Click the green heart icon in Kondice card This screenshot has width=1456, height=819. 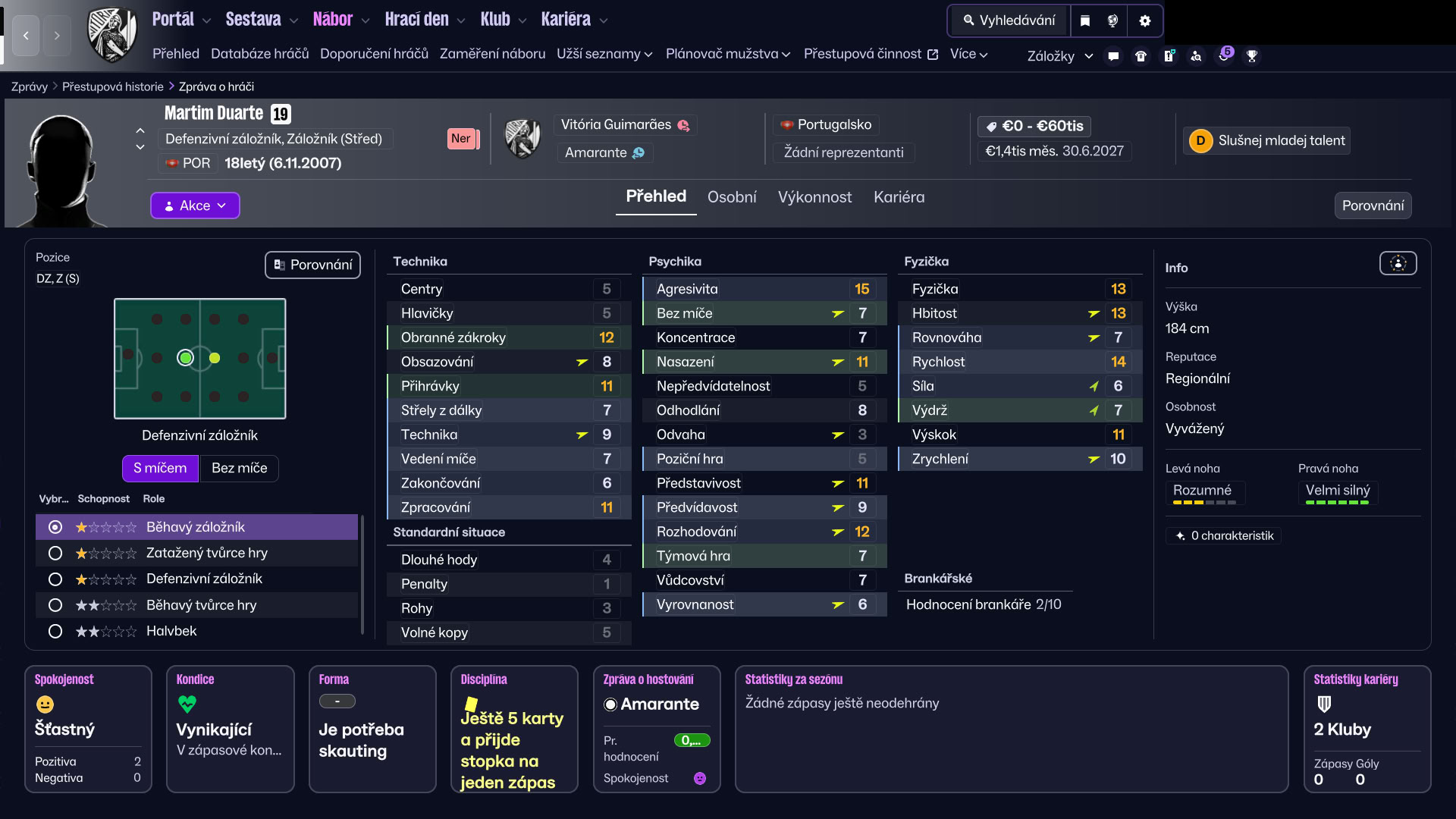point(187,704)
